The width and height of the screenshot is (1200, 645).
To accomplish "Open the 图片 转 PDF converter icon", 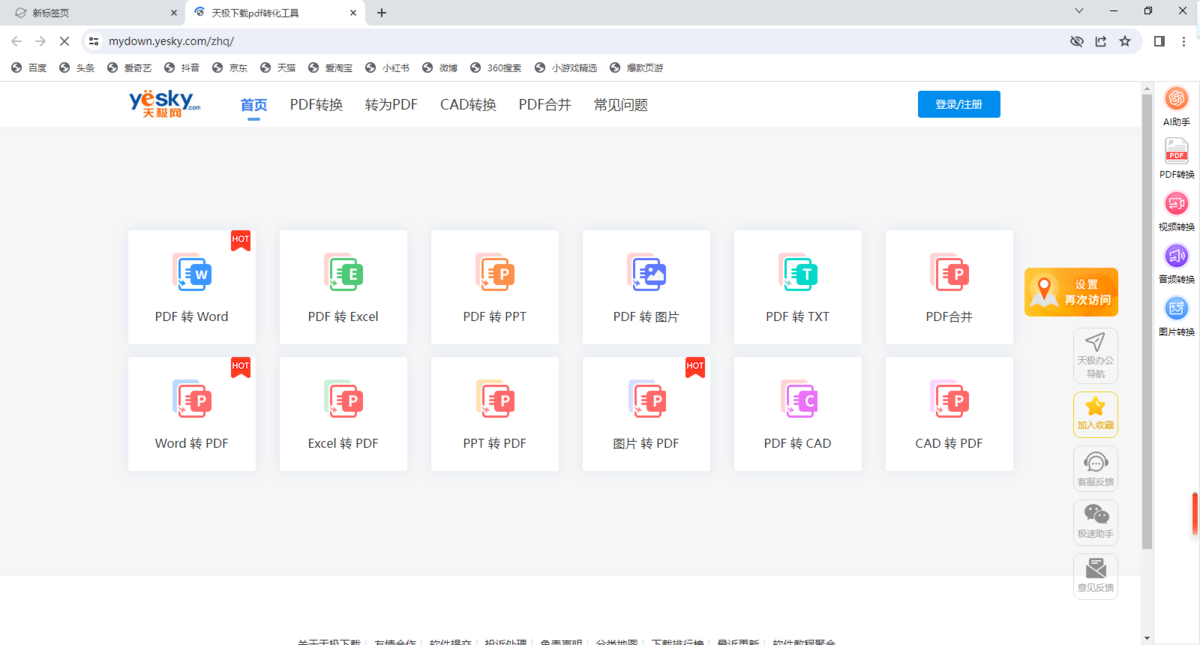I will pyautogui.click(x=646, y=399).
